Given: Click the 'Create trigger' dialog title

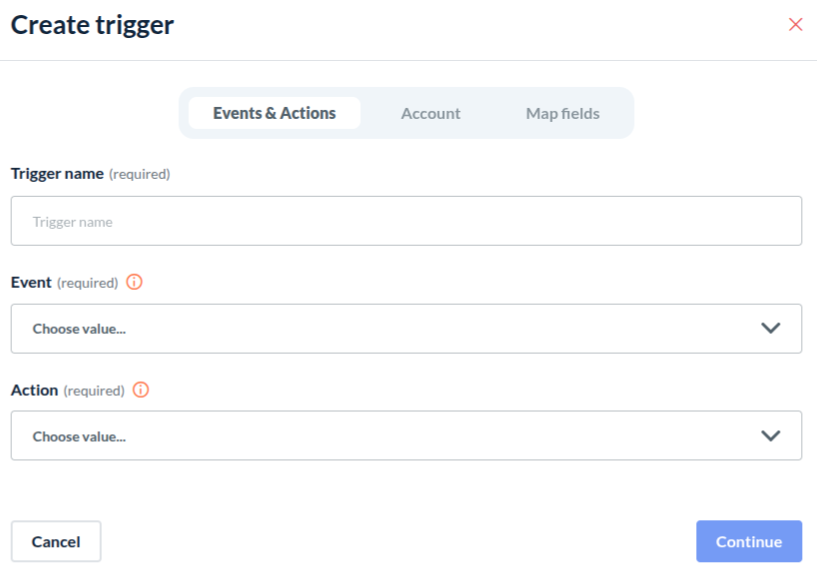Looking at the screenshot, I should 92,26.
